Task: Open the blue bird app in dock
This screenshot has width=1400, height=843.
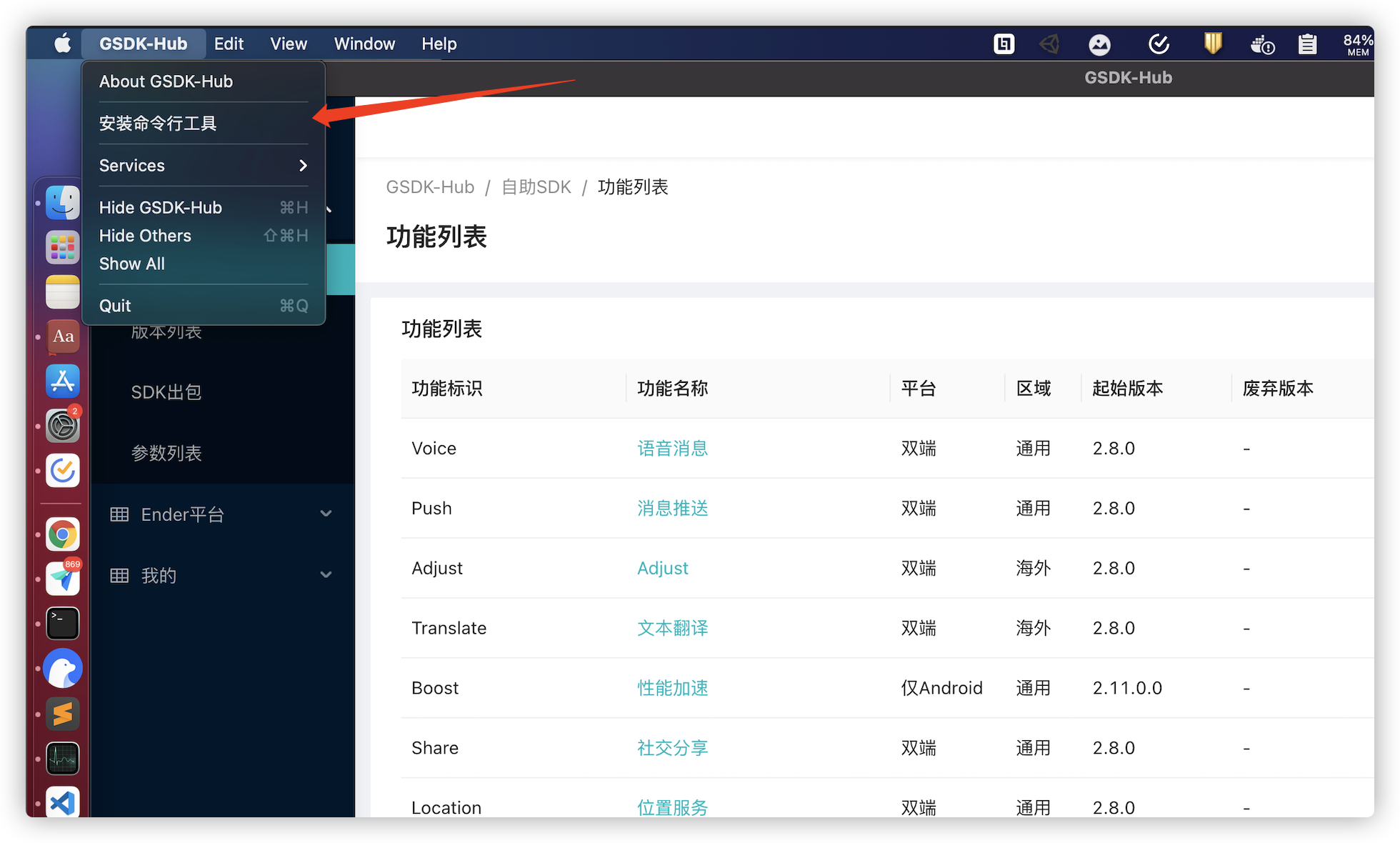Action: (63, 669)
